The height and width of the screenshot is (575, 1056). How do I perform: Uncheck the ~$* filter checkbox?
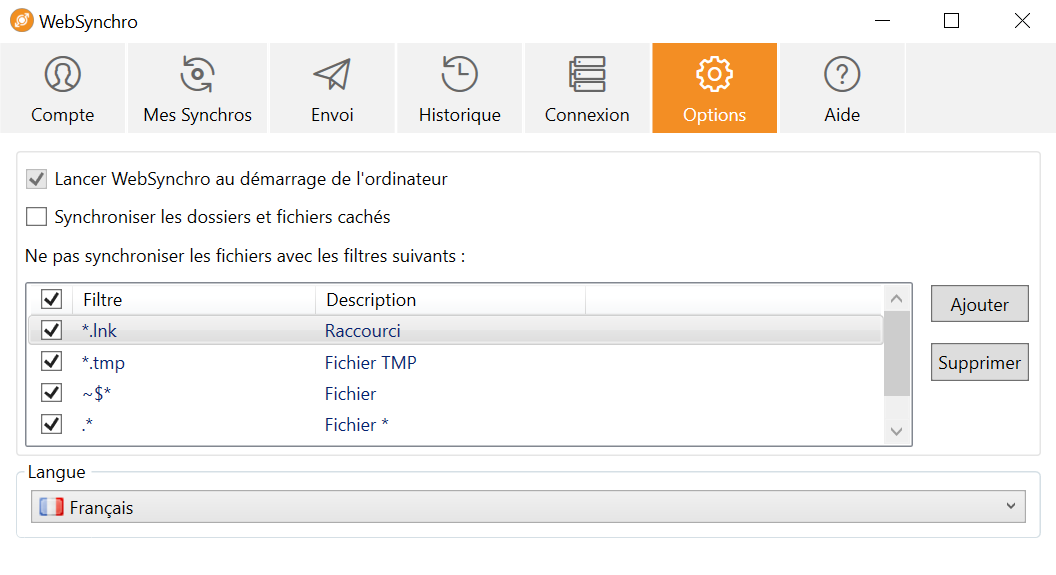coord(51,393)
